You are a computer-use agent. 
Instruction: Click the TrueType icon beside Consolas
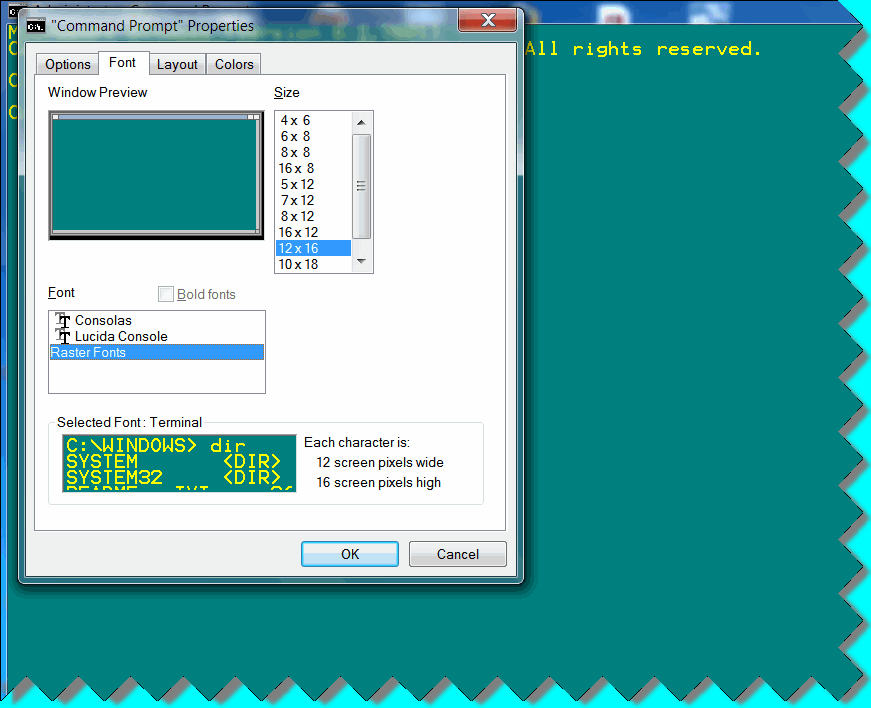click(63, 320)
